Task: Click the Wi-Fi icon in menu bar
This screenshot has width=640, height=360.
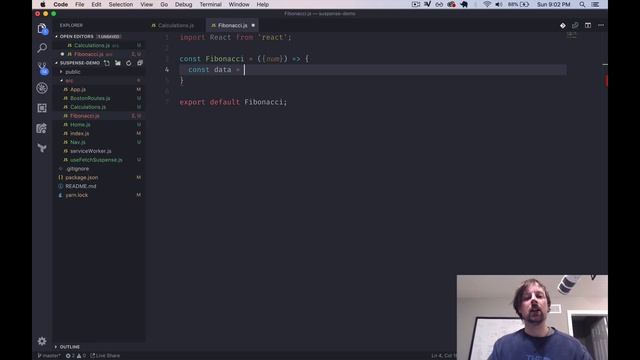Action: tap(487, 4)
